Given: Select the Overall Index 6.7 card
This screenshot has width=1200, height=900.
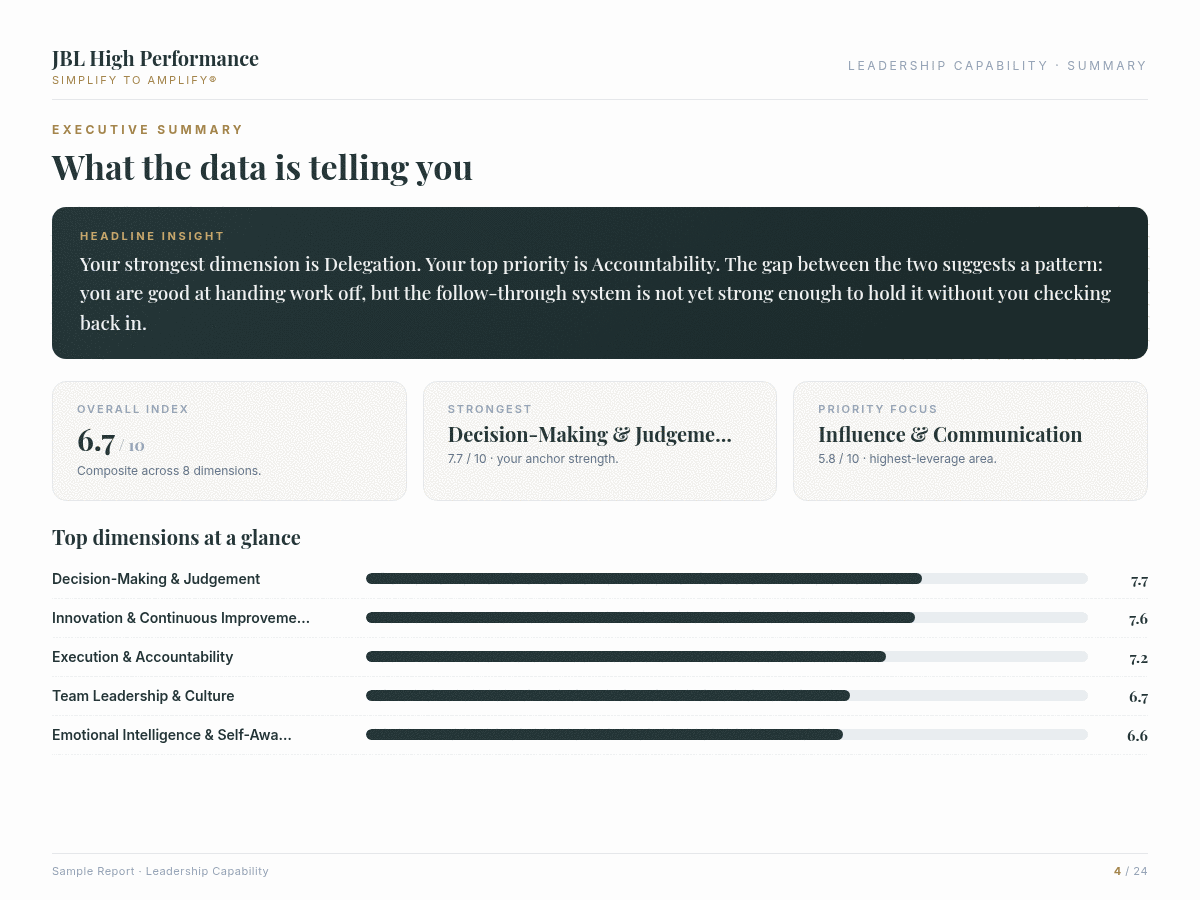Looking at the screenshot, I should 229,441.
